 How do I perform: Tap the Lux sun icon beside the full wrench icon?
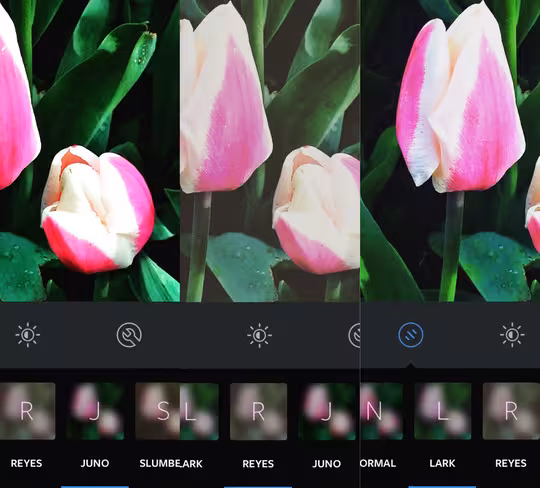pos(28,335)
